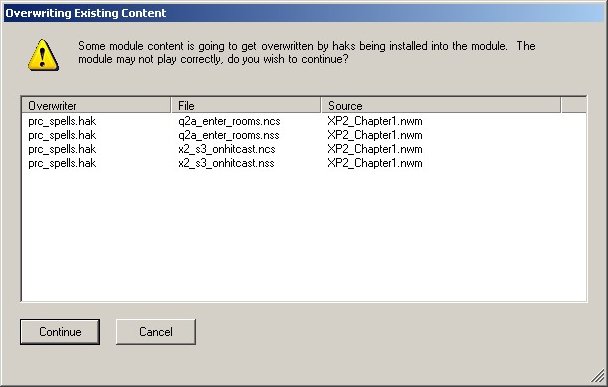Image resolution: width=608 pixels, height=387 pixels.
Task: Sort by the Overwriter column header
Action: [x=96, y=105]
